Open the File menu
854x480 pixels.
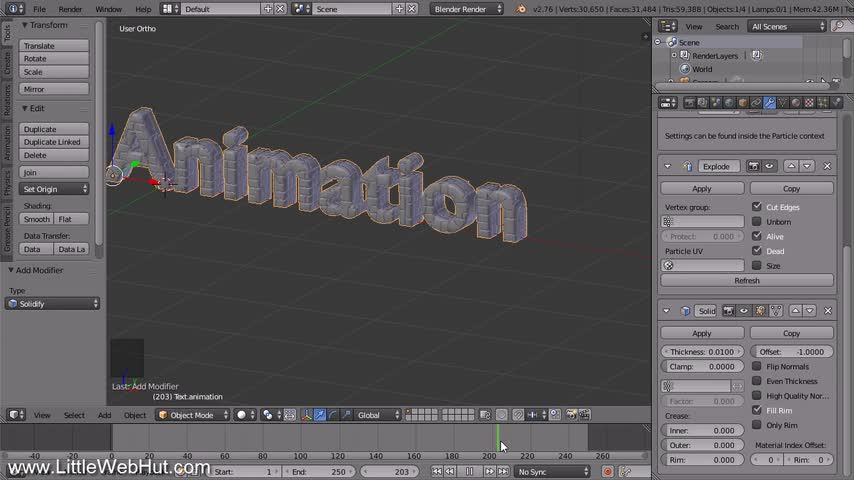coord(39,9)
